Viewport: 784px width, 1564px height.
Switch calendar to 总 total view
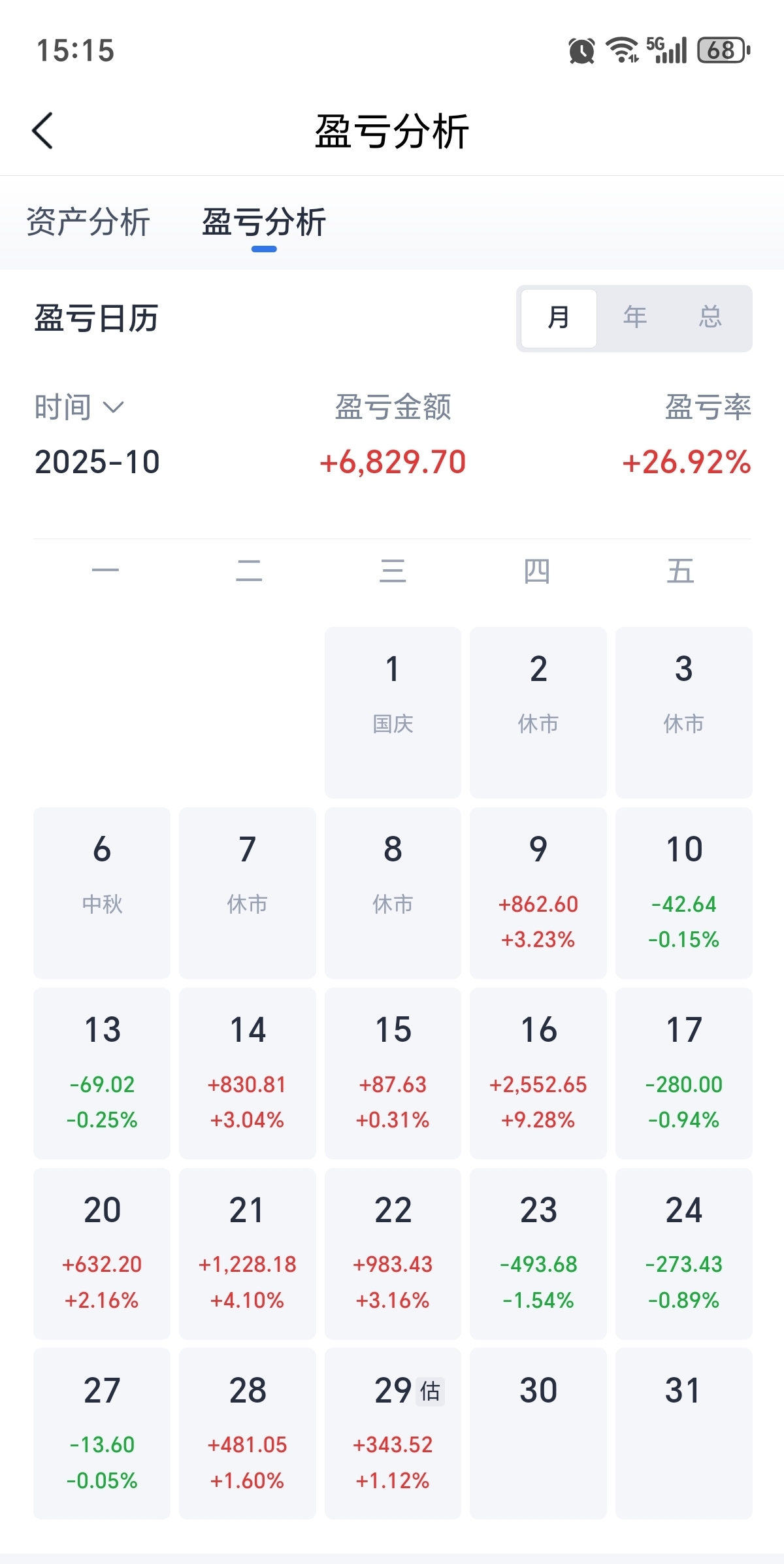pyautogui.click(x=710, y=318)
